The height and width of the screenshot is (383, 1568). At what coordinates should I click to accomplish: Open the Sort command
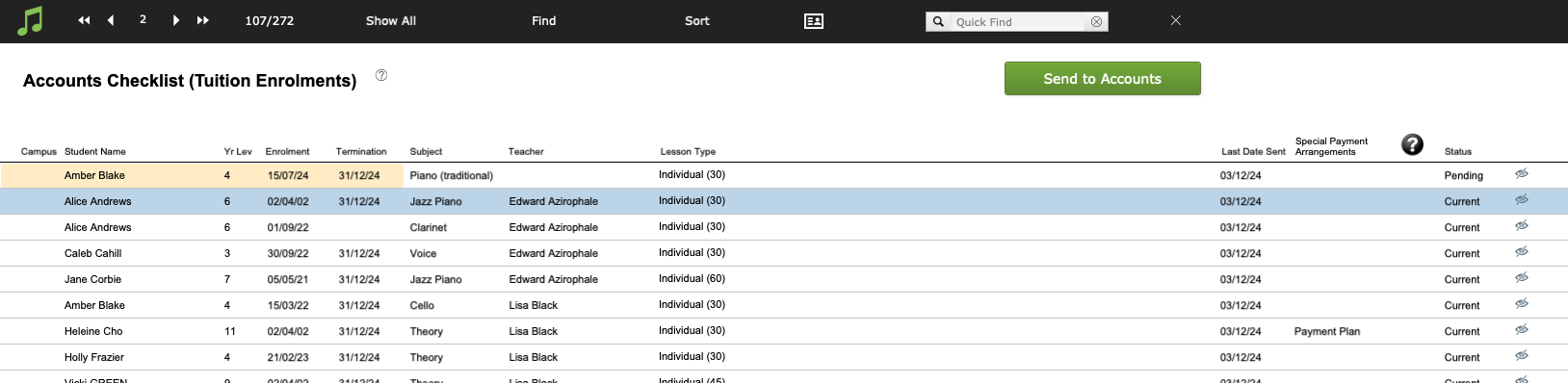[697, 20]
